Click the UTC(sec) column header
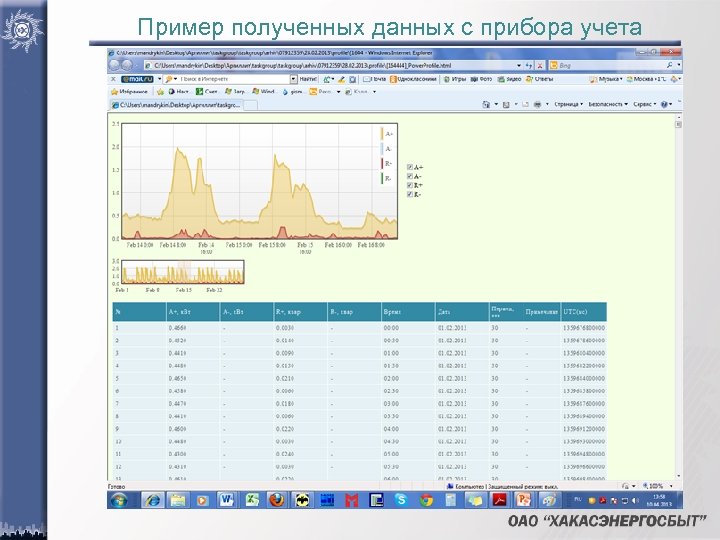The height and width of the screenshot is (540, 720). 584,312
